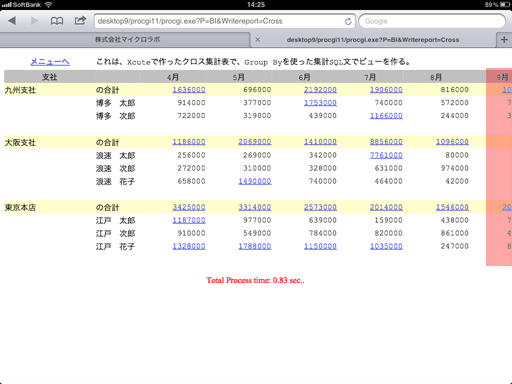This screenshot has width=512, height=384.
Task: Open the bookmarks book icon
Action: click(57, 21)
